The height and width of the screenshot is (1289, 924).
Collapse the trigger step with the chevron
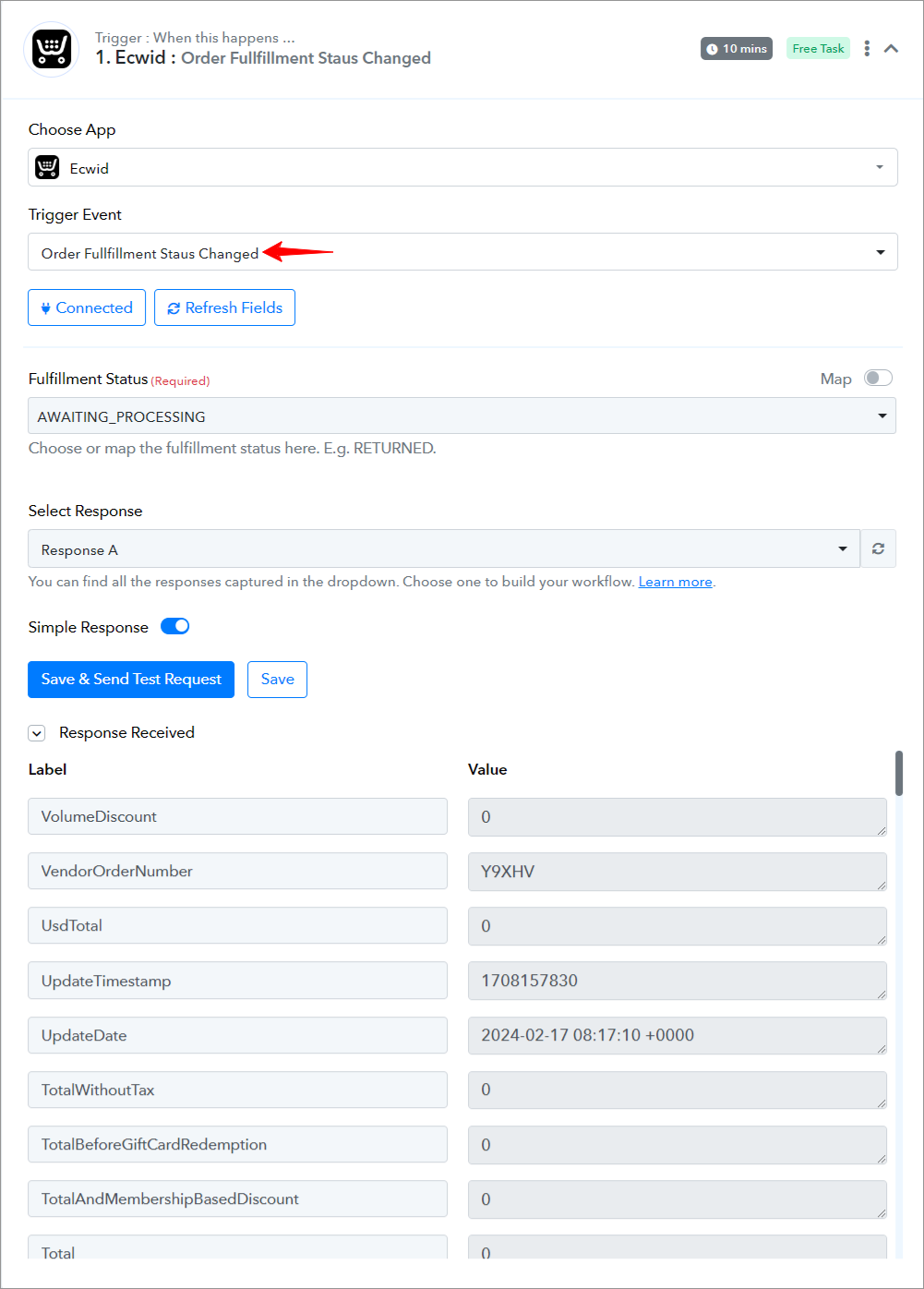pyautogui.click(x=892, y=48)
